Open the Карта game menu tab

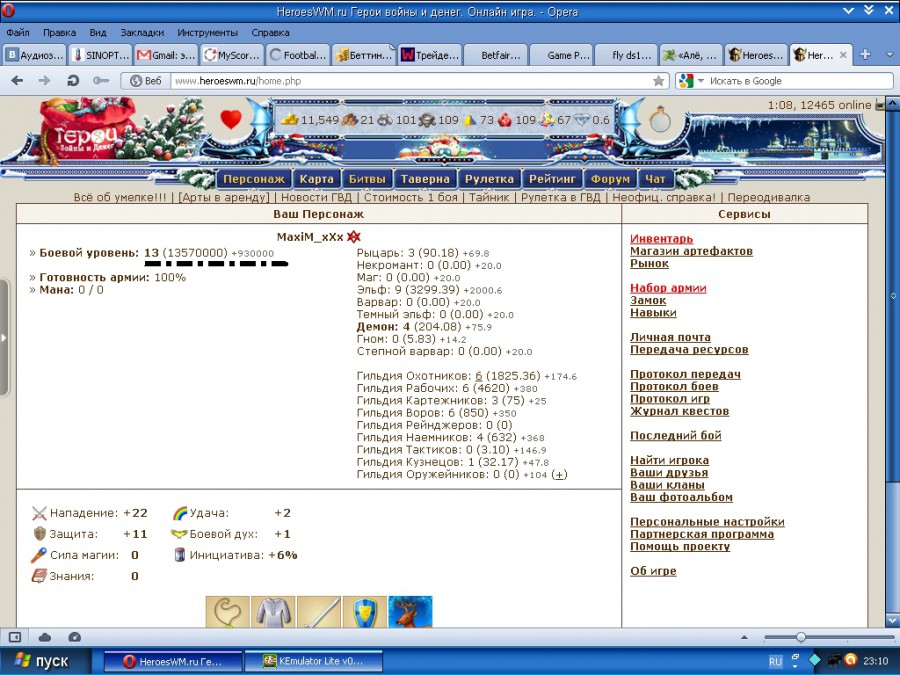pos(316,179)
